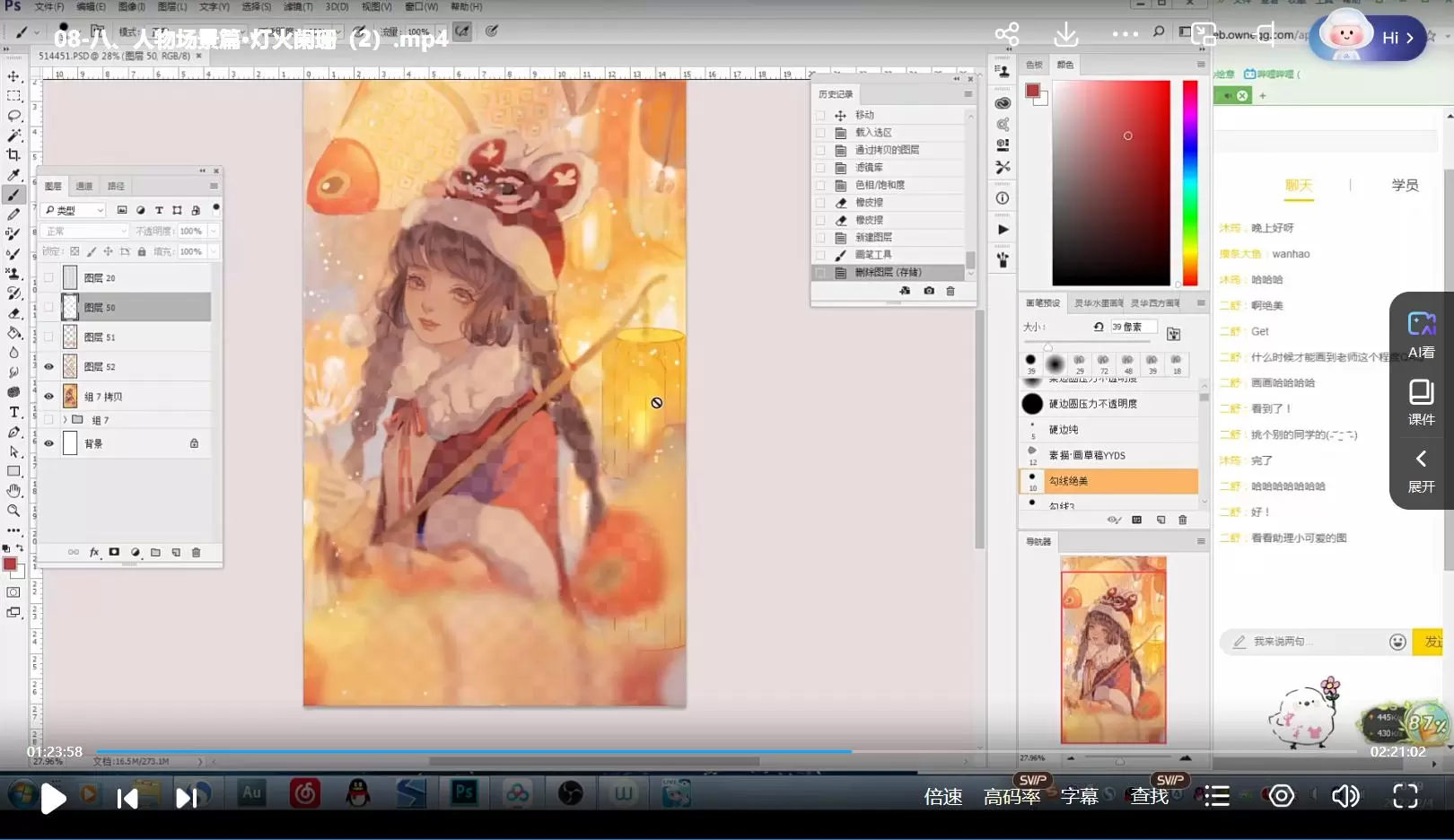The width and height of the screenshot is (1454, 840).
Task: Add layer mask from layers panel
Action: 114,553
